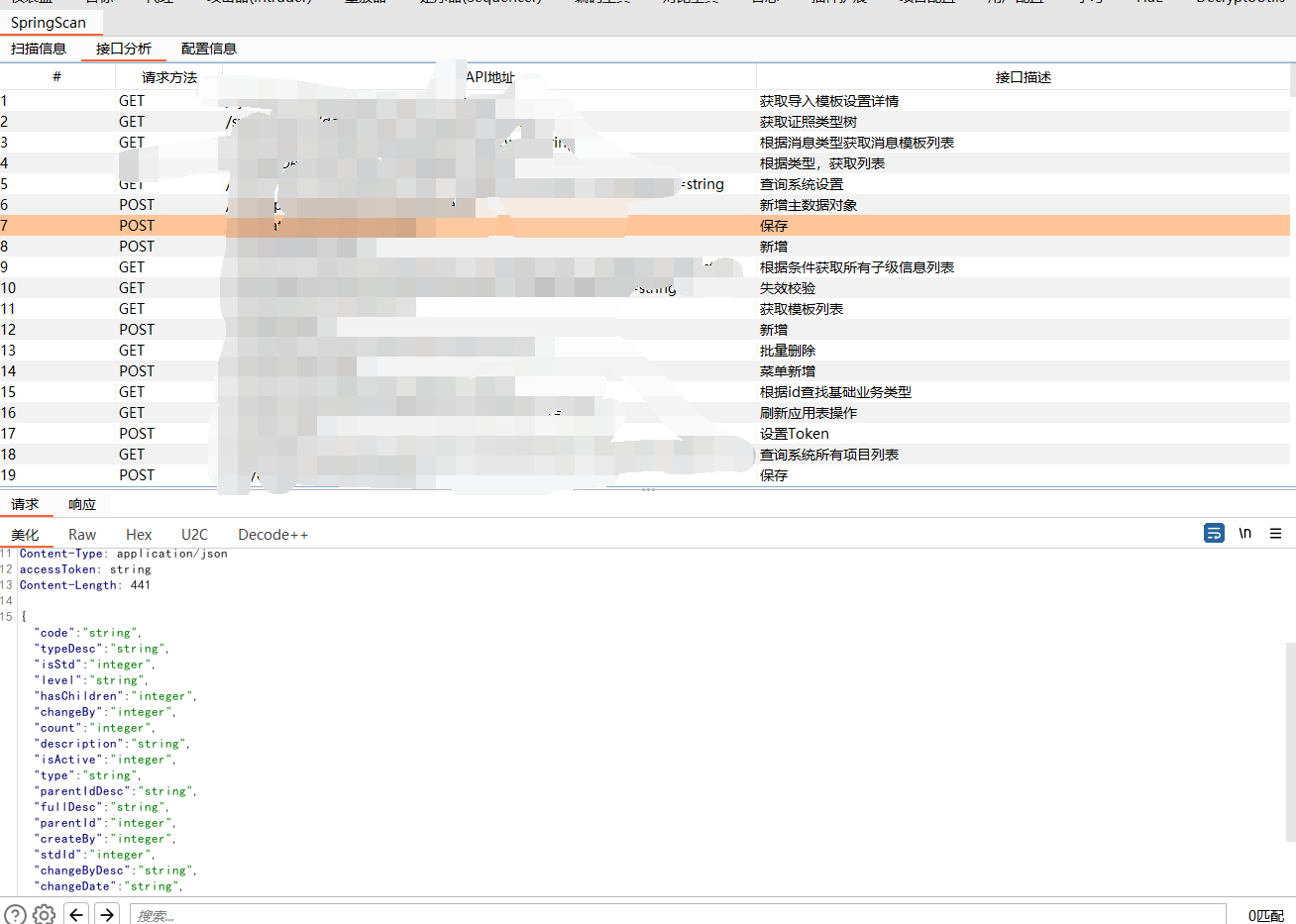This screenshot has width=1296, height=924.
Task: Switch to the SpringScan tab
Action: coord(49,23)
